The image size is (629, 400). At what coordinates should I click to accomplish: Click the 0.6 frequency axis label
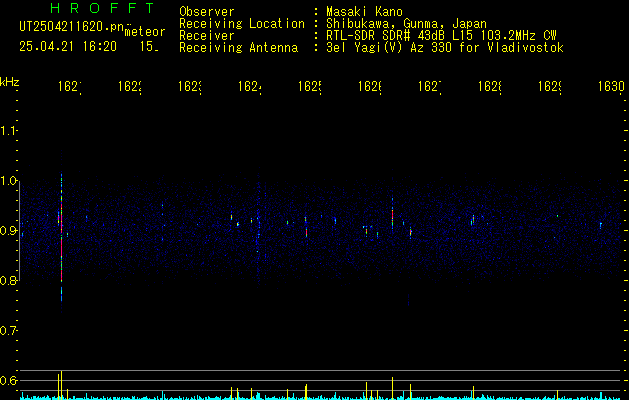tap(8, 380)
